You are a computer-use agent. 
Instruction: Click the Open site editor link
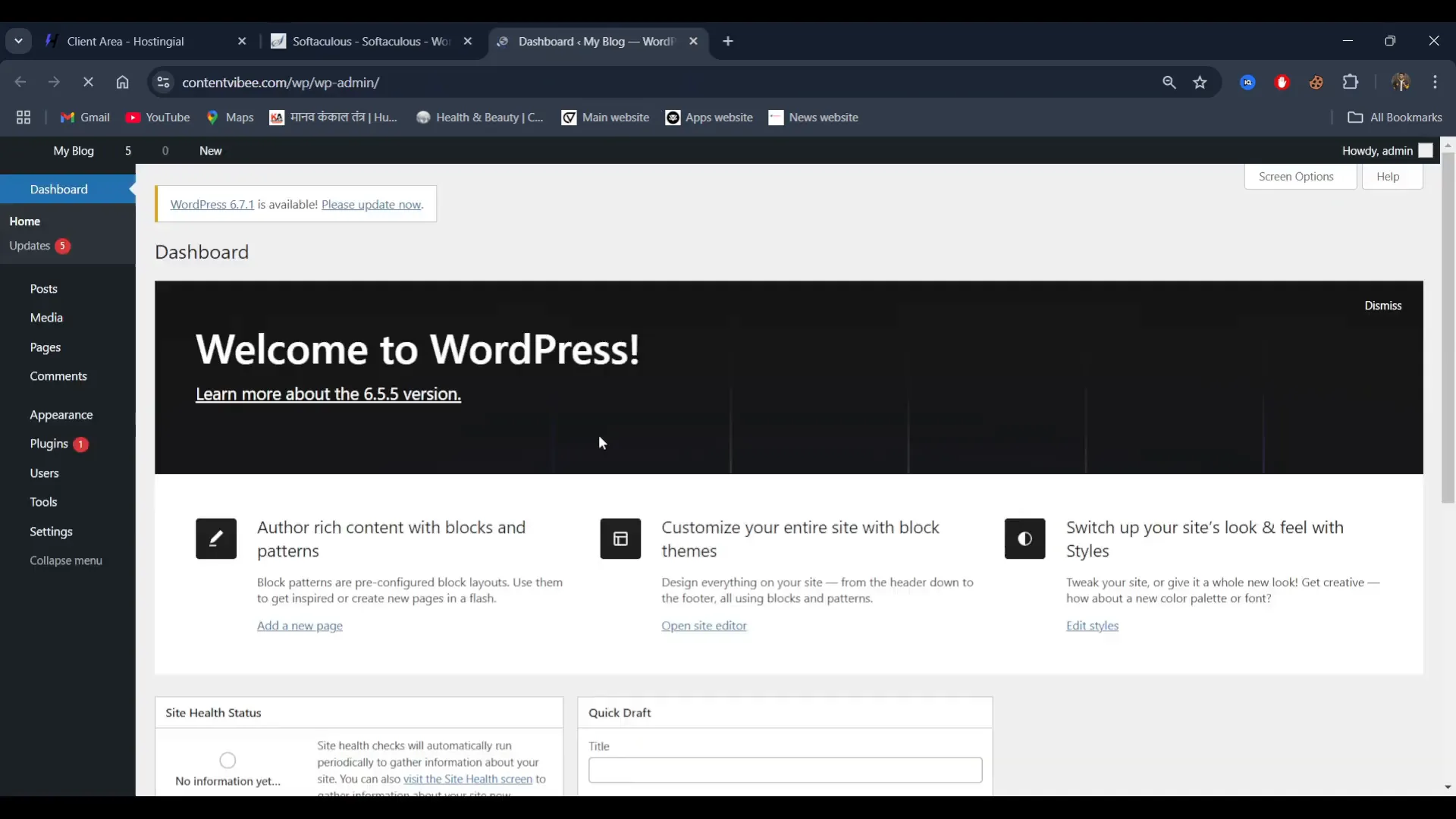pyautogui.click(x=704, y=626)
